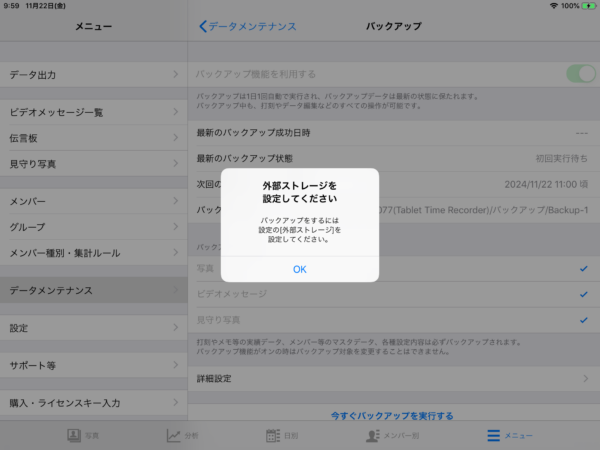Tap the メニュー hamburger icon
Viewport: 600px width, 450px height.
493,436
